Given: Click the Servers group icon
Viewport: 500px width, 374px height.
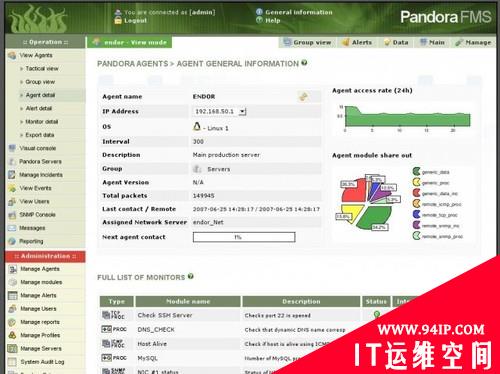Looking at the screenshot, I should 197,169.
